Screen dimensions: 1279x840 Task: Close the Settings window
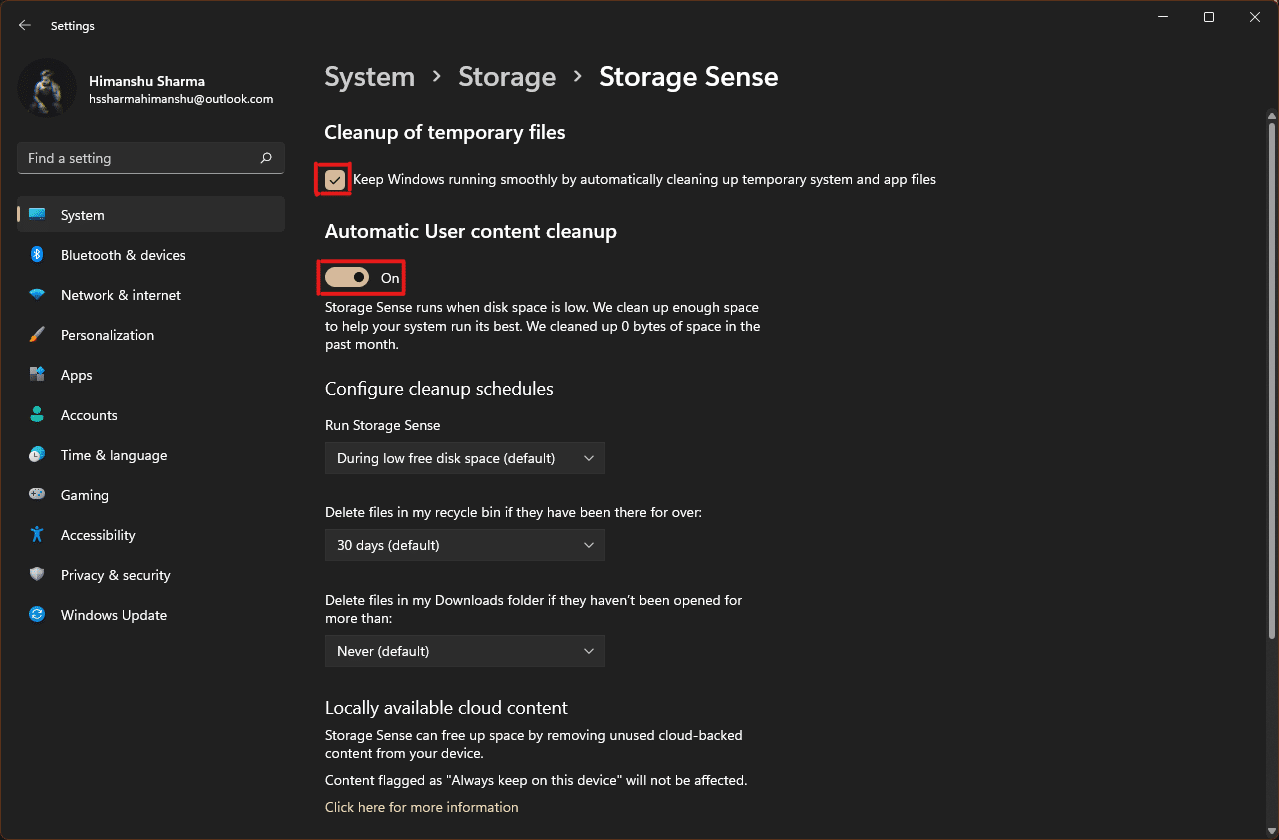click(1255, 17)
